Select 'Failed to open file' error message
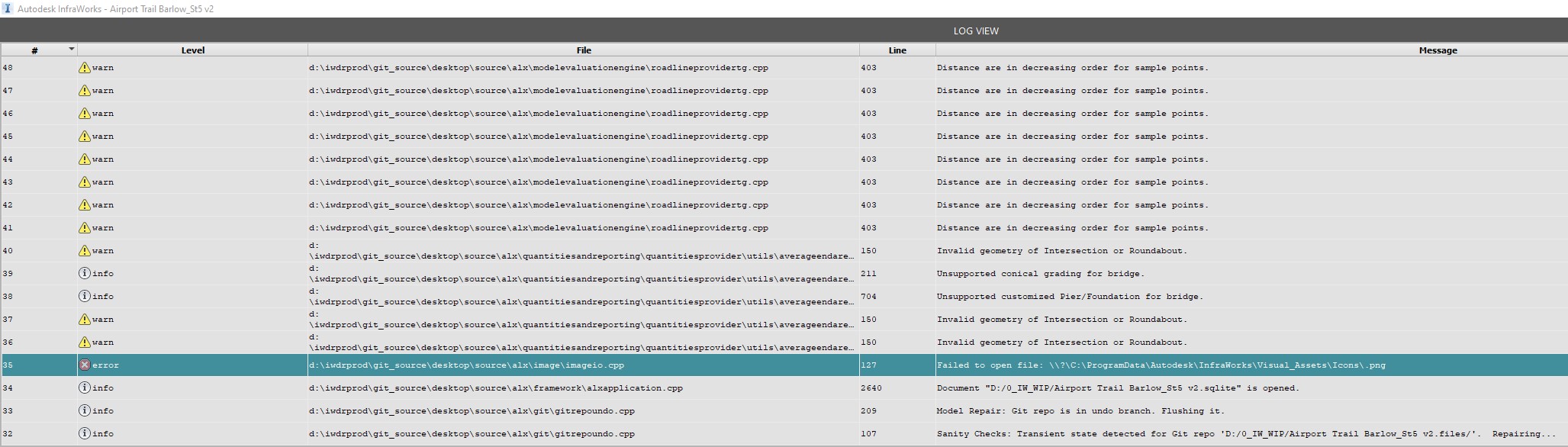Image resolution: width=1568 pixels, height=447 pixels. coord(1161,365)
